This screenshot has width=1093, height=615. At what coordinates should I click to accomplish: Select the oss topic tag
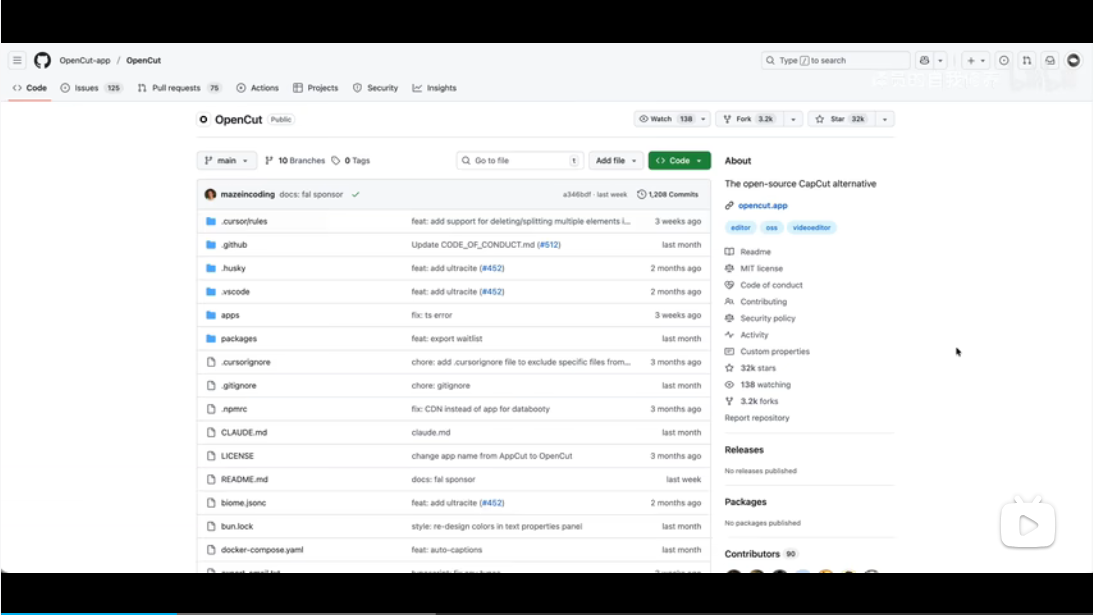pos(771,227)
